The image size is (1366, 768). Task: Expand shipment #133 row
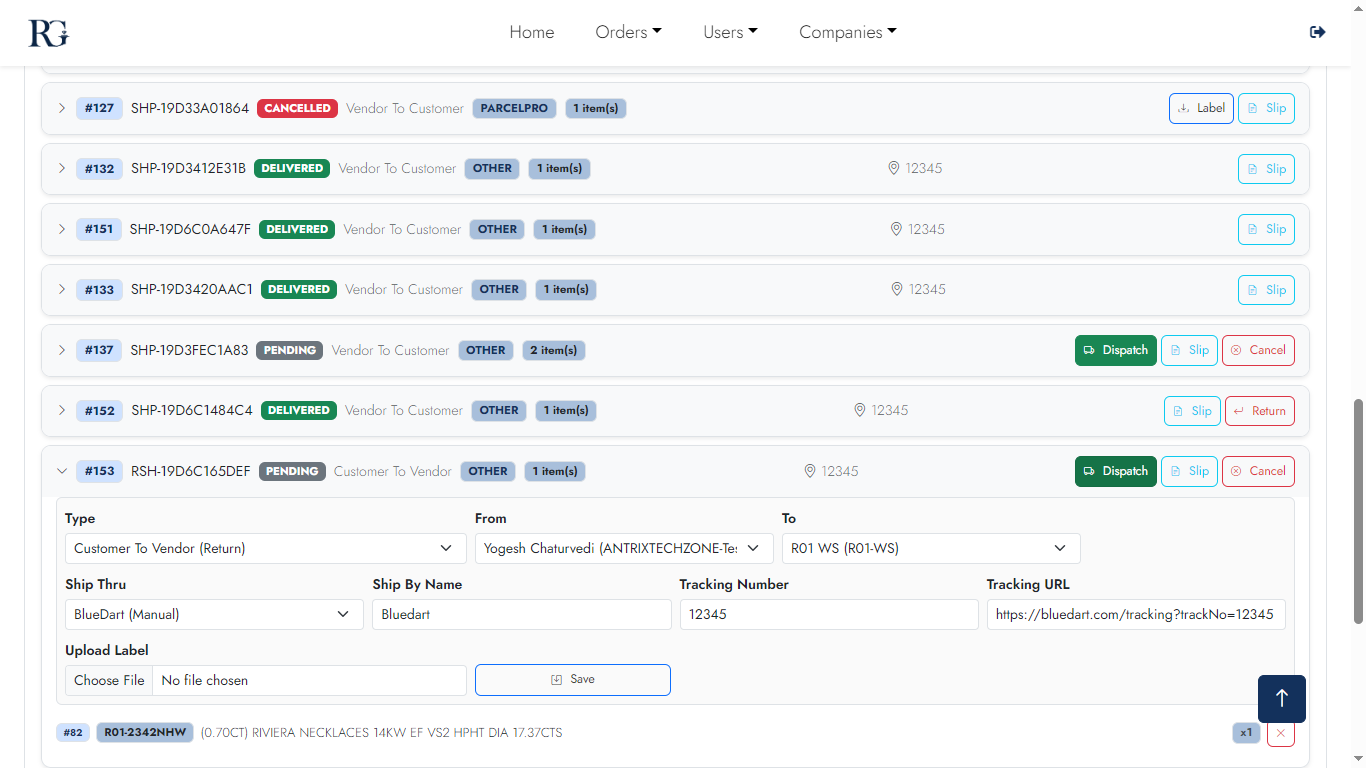click(62, 289)
